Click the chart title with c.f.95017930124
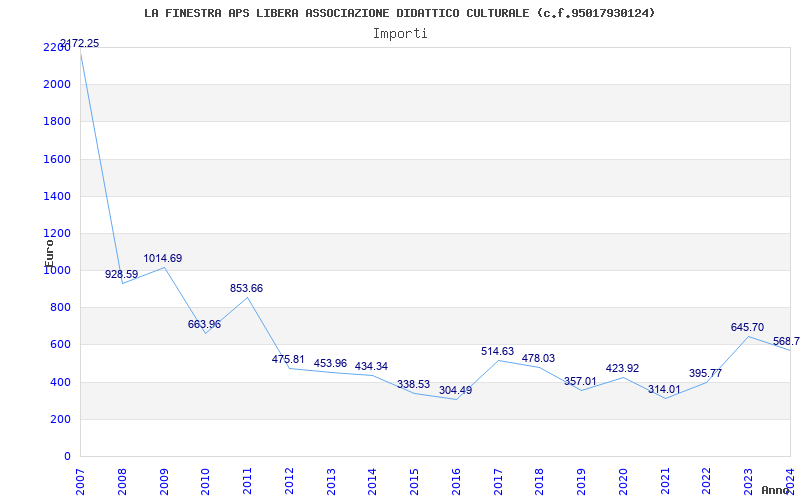Screen dimensions: 800x500 [x=399, y=13]
